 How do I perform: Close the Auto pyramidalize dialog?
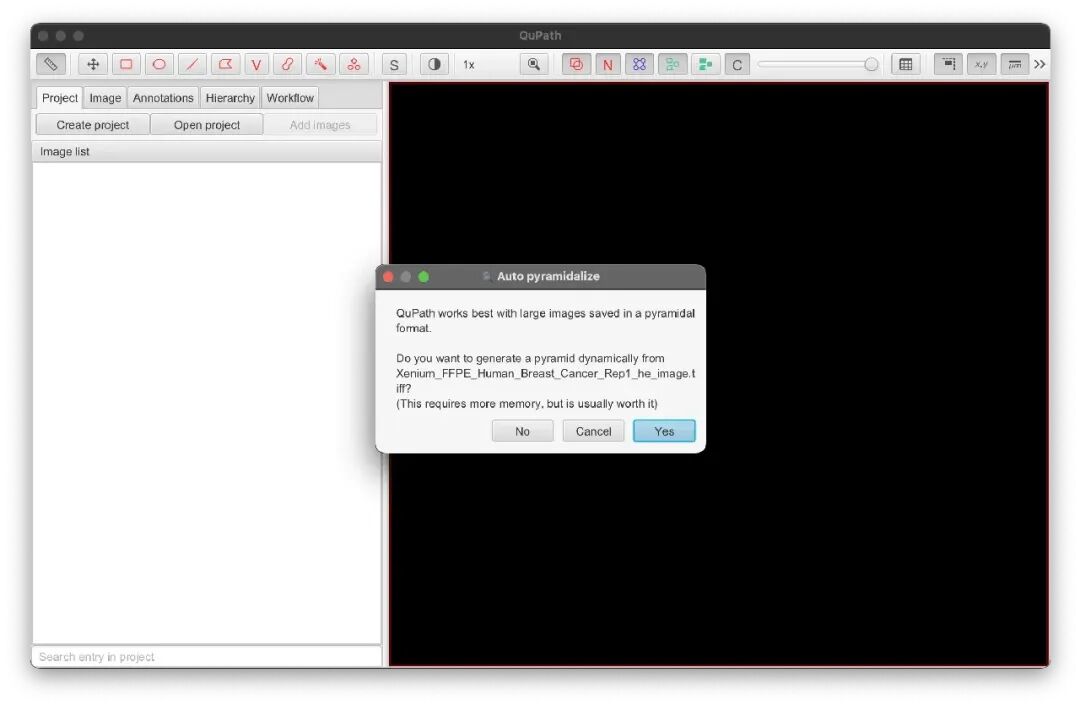coord(388,277)
